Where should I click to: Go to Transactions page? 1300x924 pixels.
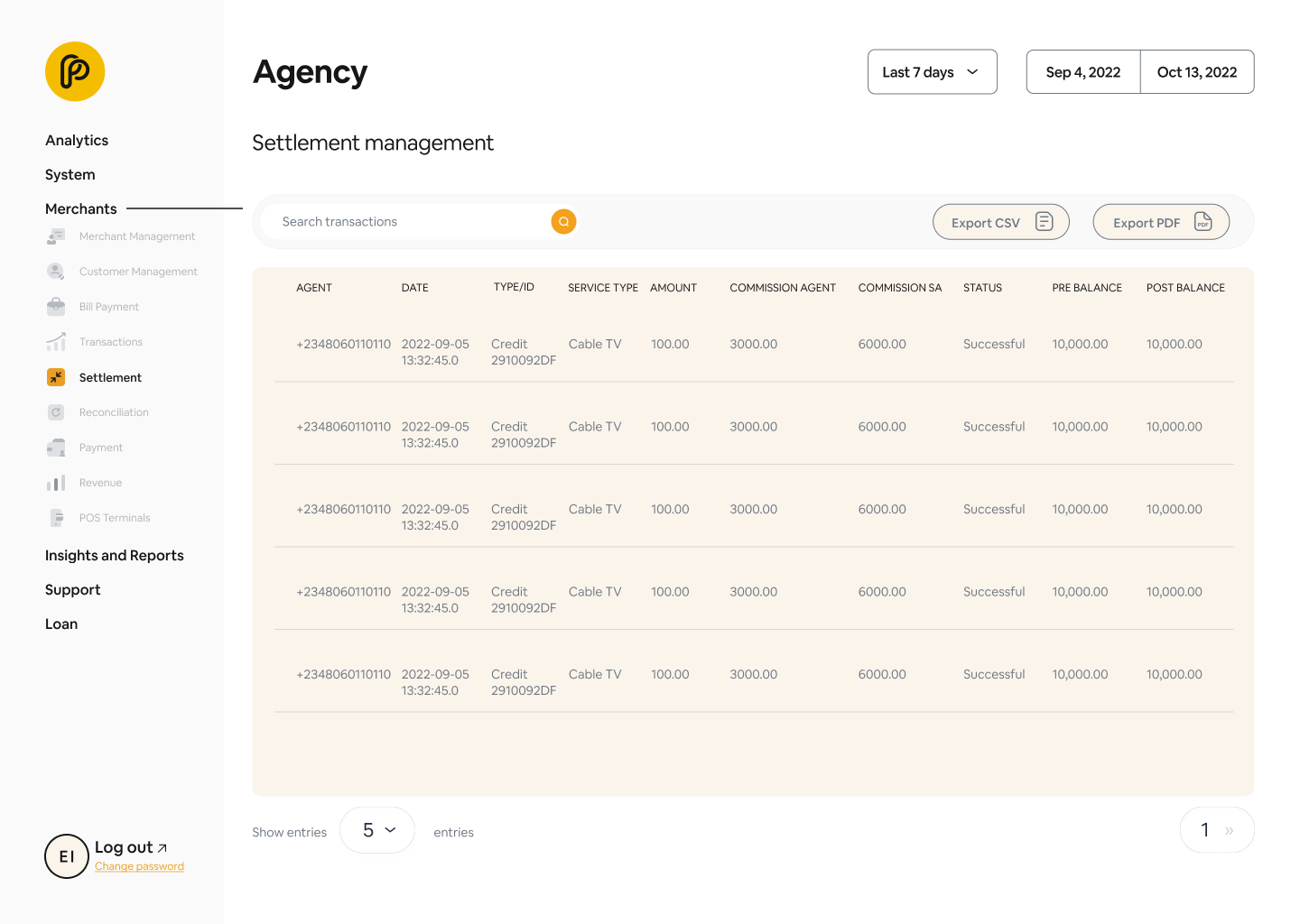[111, 342]
